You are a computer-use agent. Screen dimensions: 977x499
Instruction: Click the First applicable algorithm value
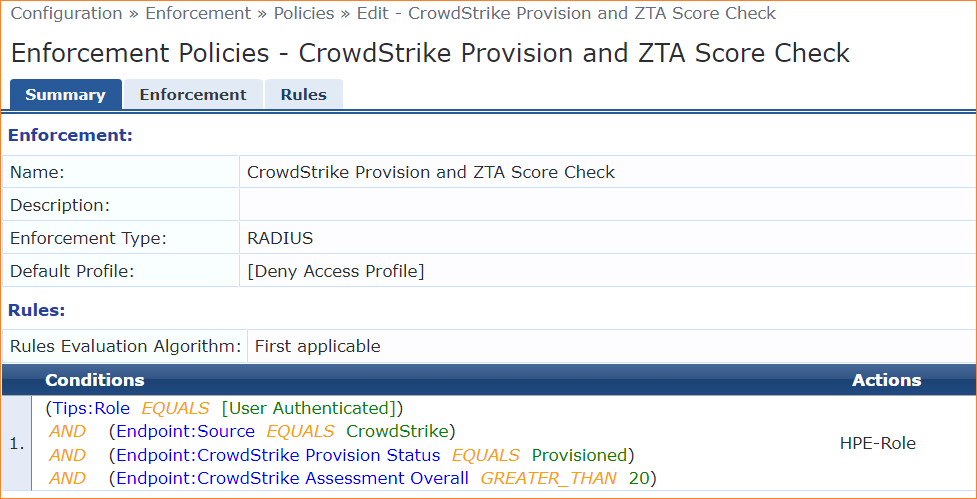coord(318,346)
